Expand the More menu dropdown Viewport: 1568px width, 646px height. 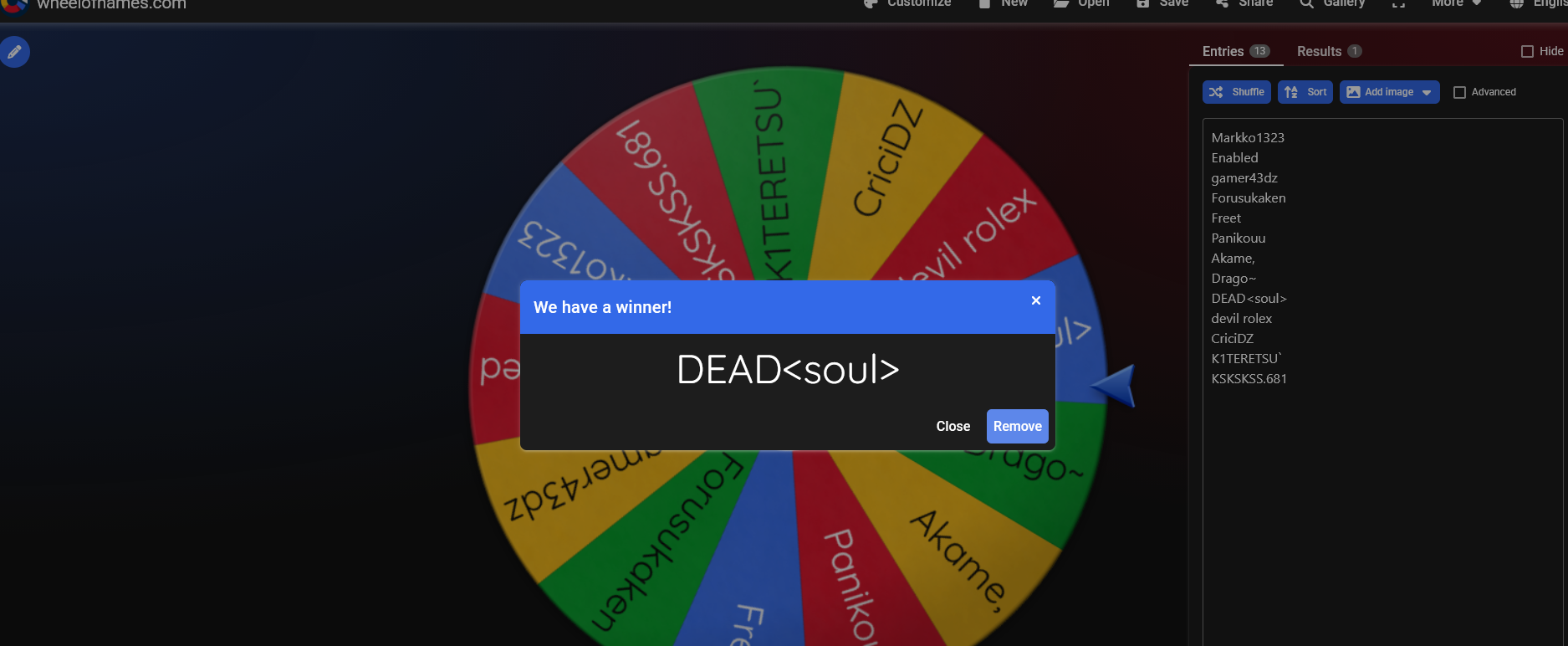tap(1457, 3)
